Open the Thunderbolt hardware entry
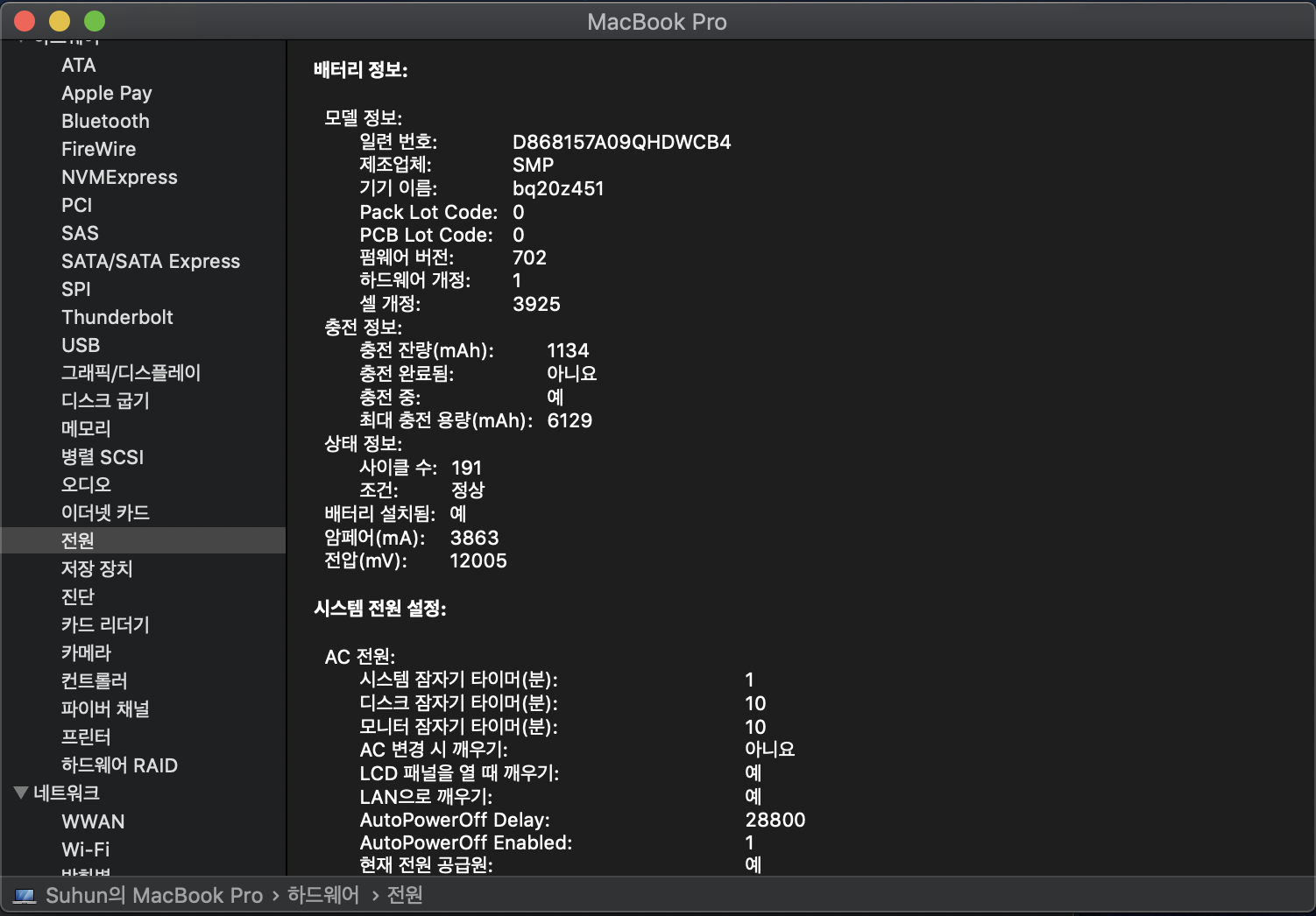This screenshot has width=1316, height=916. [x=117, y=317]
